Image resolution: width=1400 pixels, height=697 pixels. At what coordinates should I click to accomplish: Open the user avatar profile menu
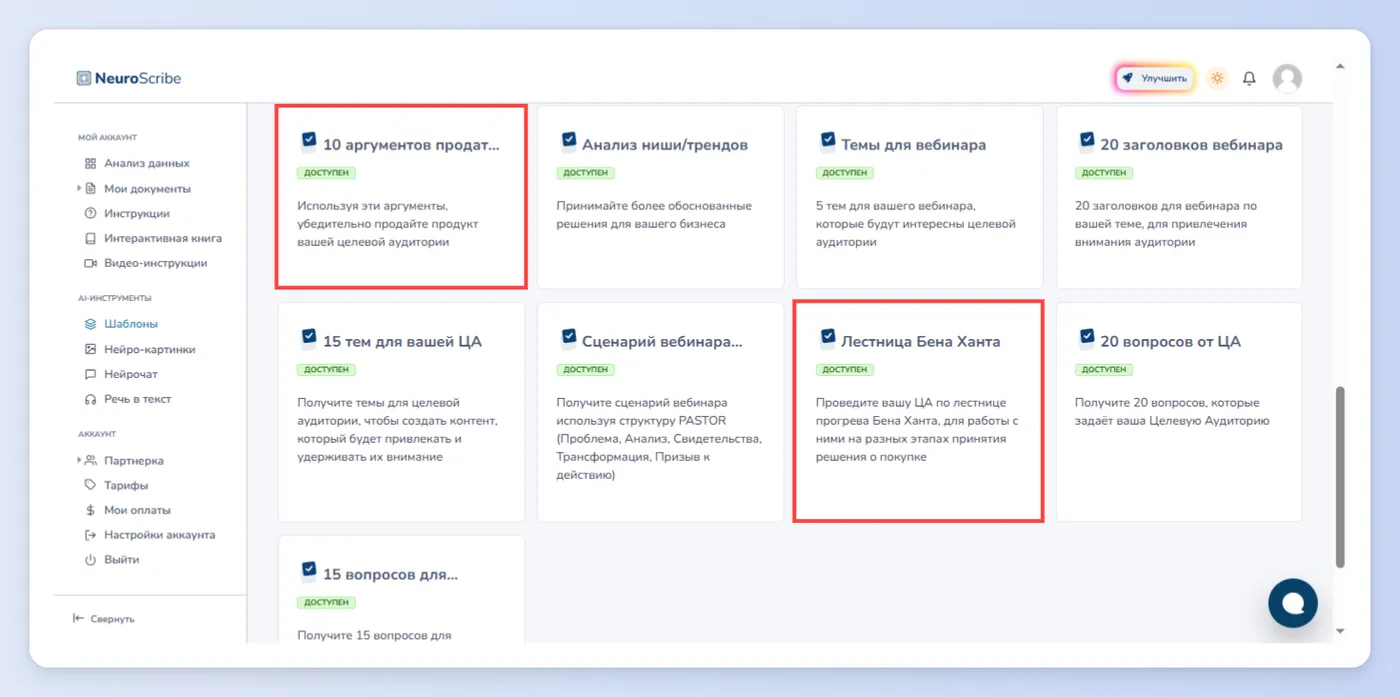[x=1287, y=78]
